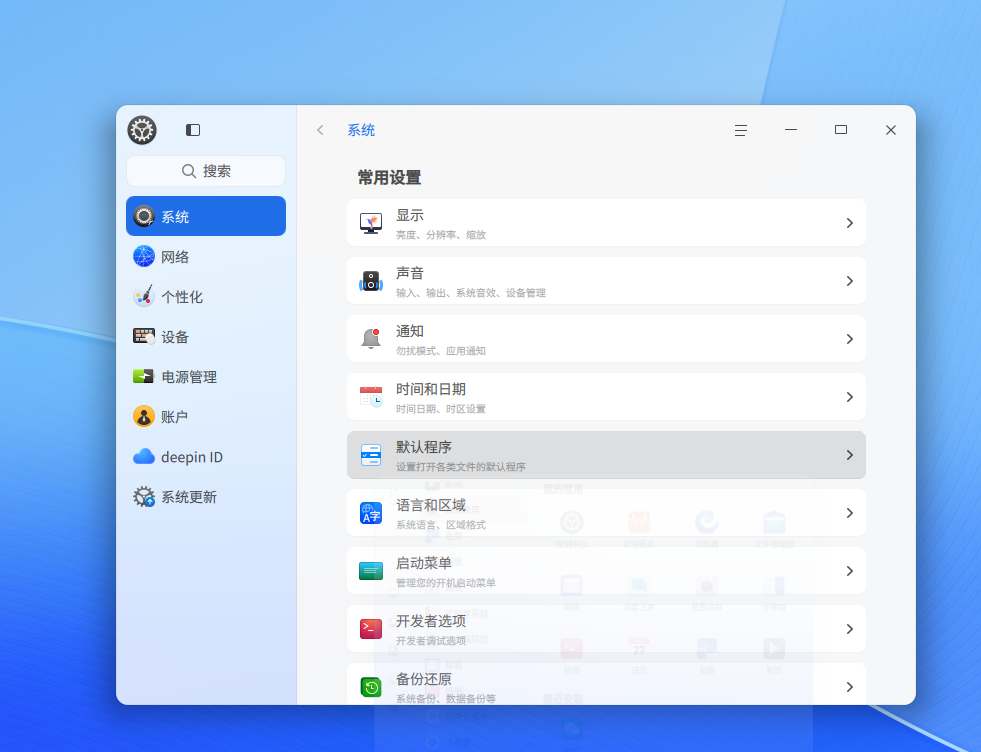Click the speaker icon for 声音 settings
This screenshot has width=981, height=752.
pos(371,280)
